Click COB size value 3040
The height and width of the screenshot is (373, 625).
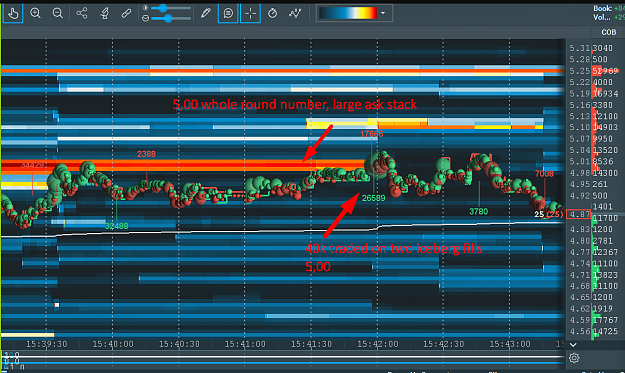point(603,48)
